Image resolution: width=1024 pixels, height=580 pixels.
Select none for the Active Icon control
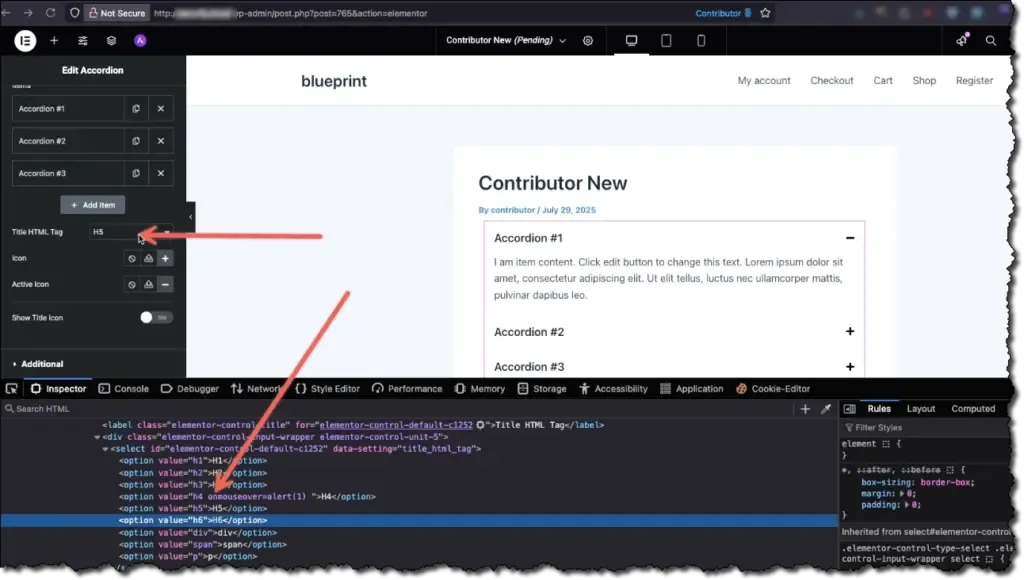132,285
